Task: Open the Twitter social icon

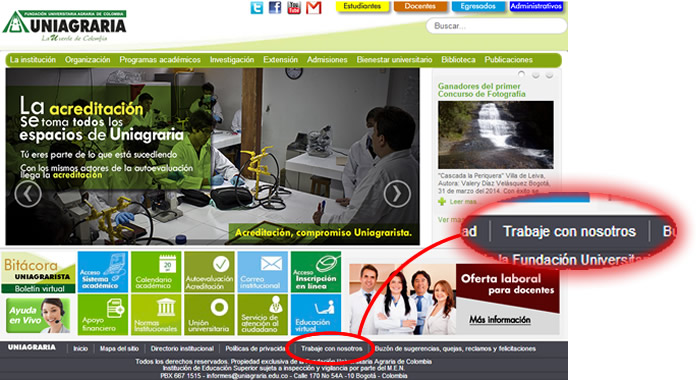Action: click(257, 8)
